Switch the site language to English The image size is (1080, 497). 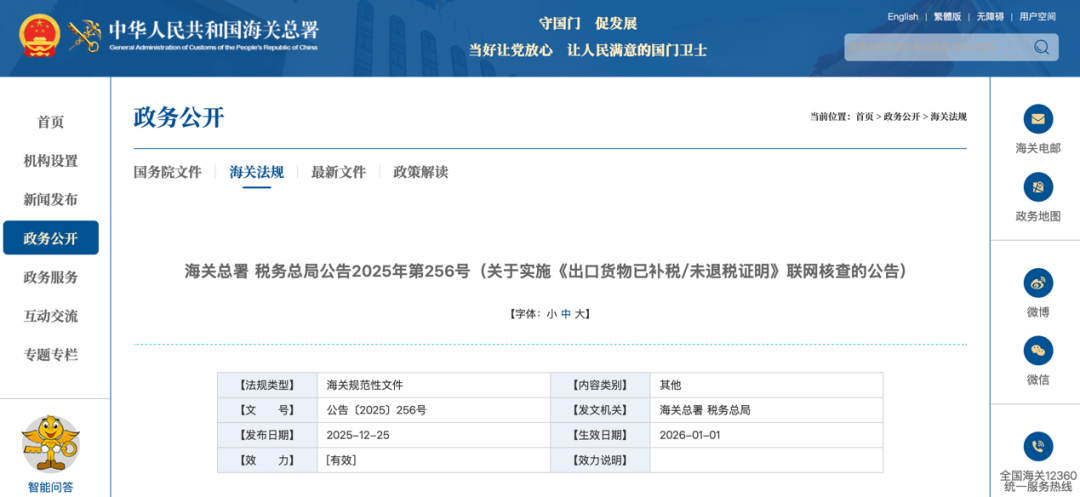pyautogui.click(x=902, y=17)
